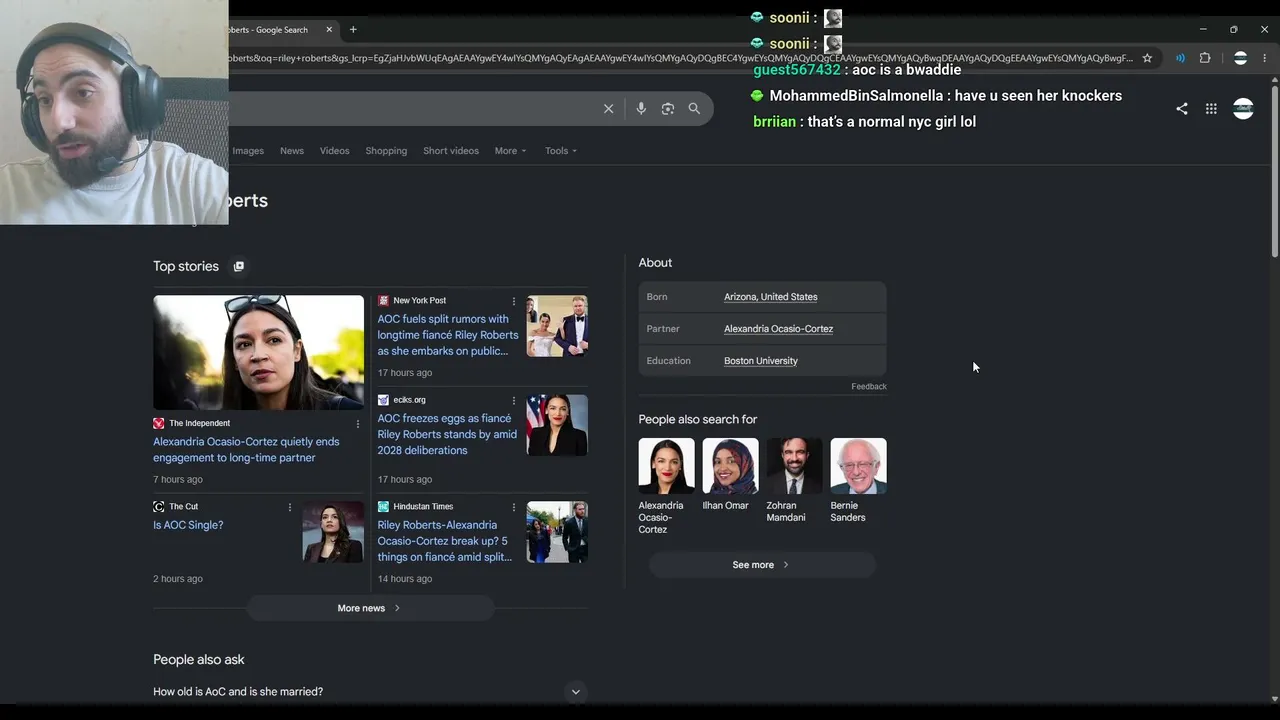
Task: Click the New York Post source icon
Action: tap(383, 300)
